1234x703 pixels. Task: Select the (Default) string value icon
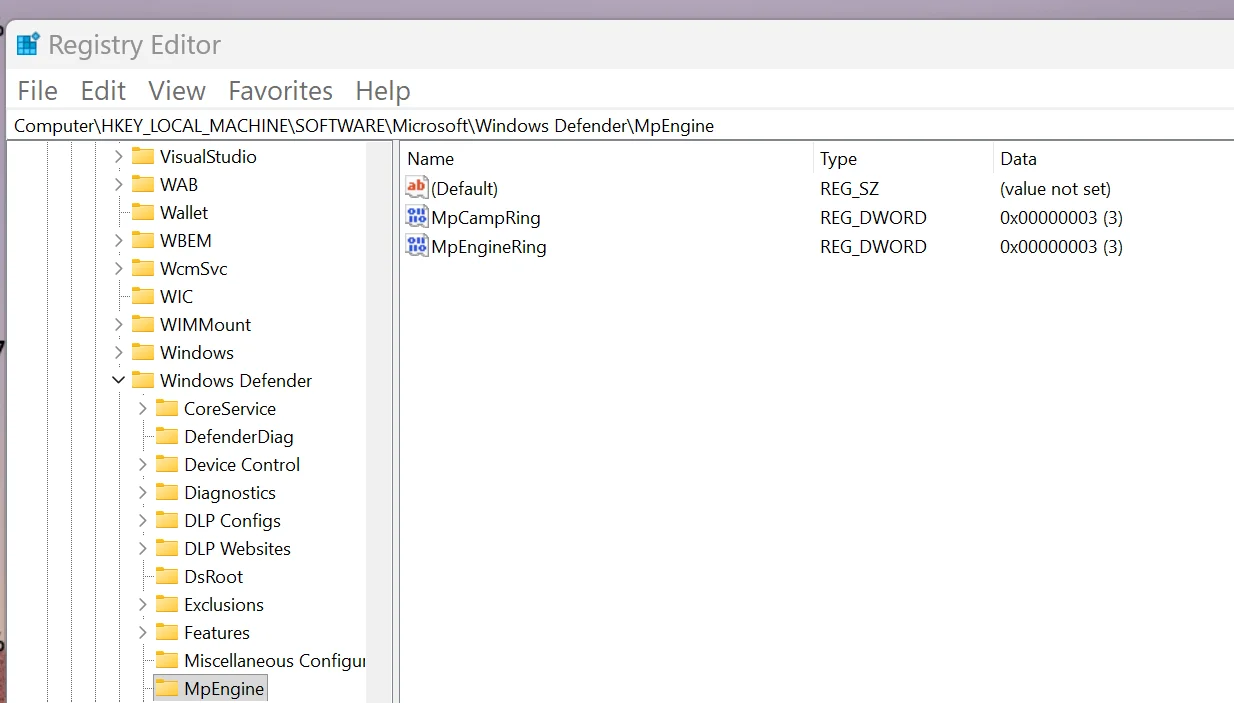[x=416, y=188]
